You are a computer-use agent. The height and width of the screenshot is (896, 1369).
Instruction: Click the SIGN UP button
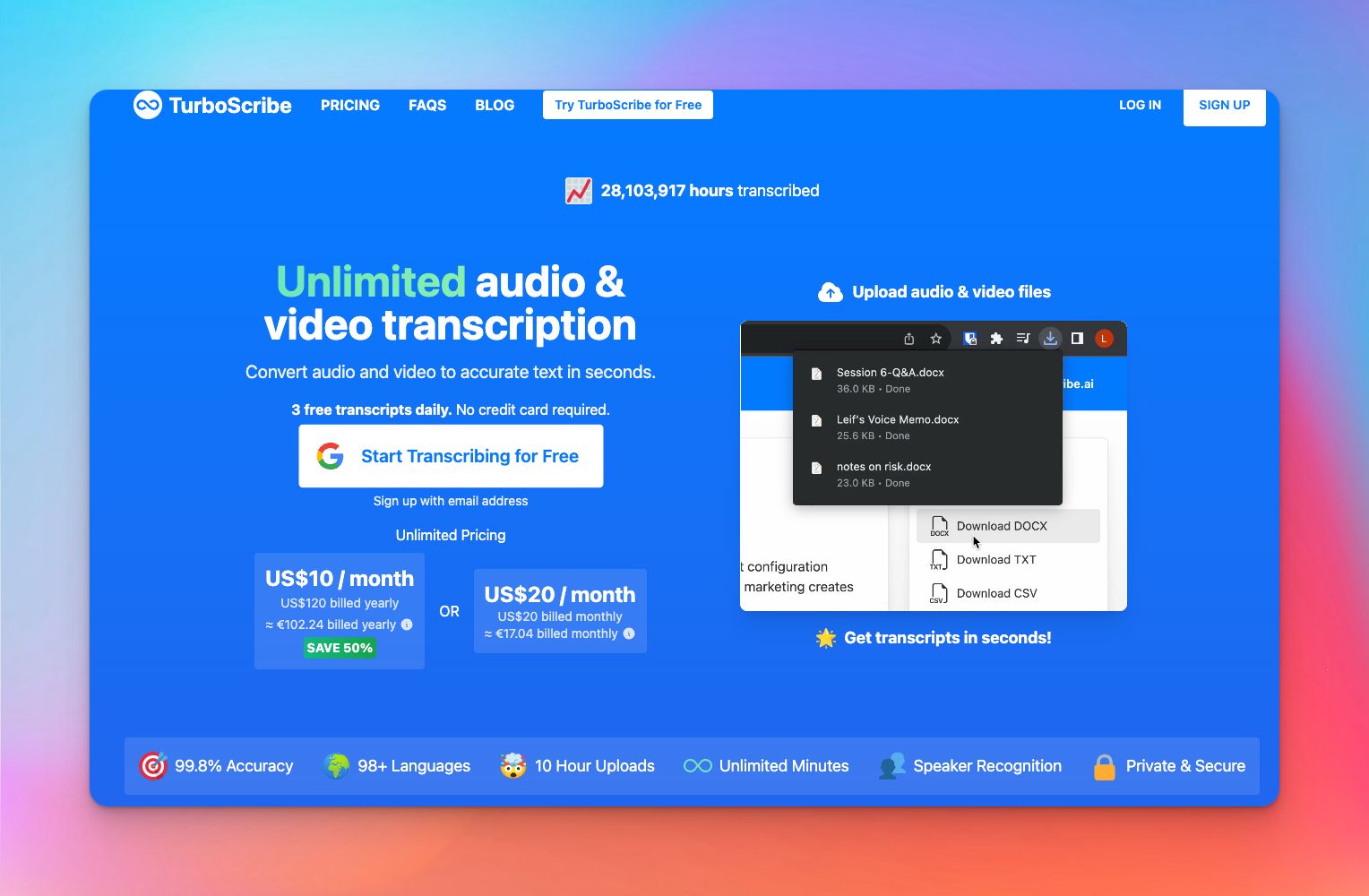(x=1224, y=105)
